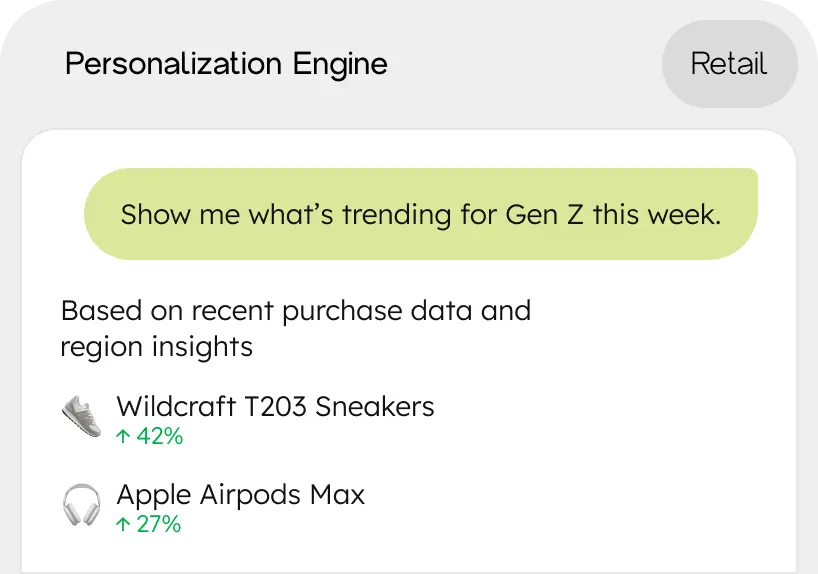Image resolution: width=818 pixels, height=574 pixels.
Task: Open the Apple Airpods Max item
Action: pos(240,495)
